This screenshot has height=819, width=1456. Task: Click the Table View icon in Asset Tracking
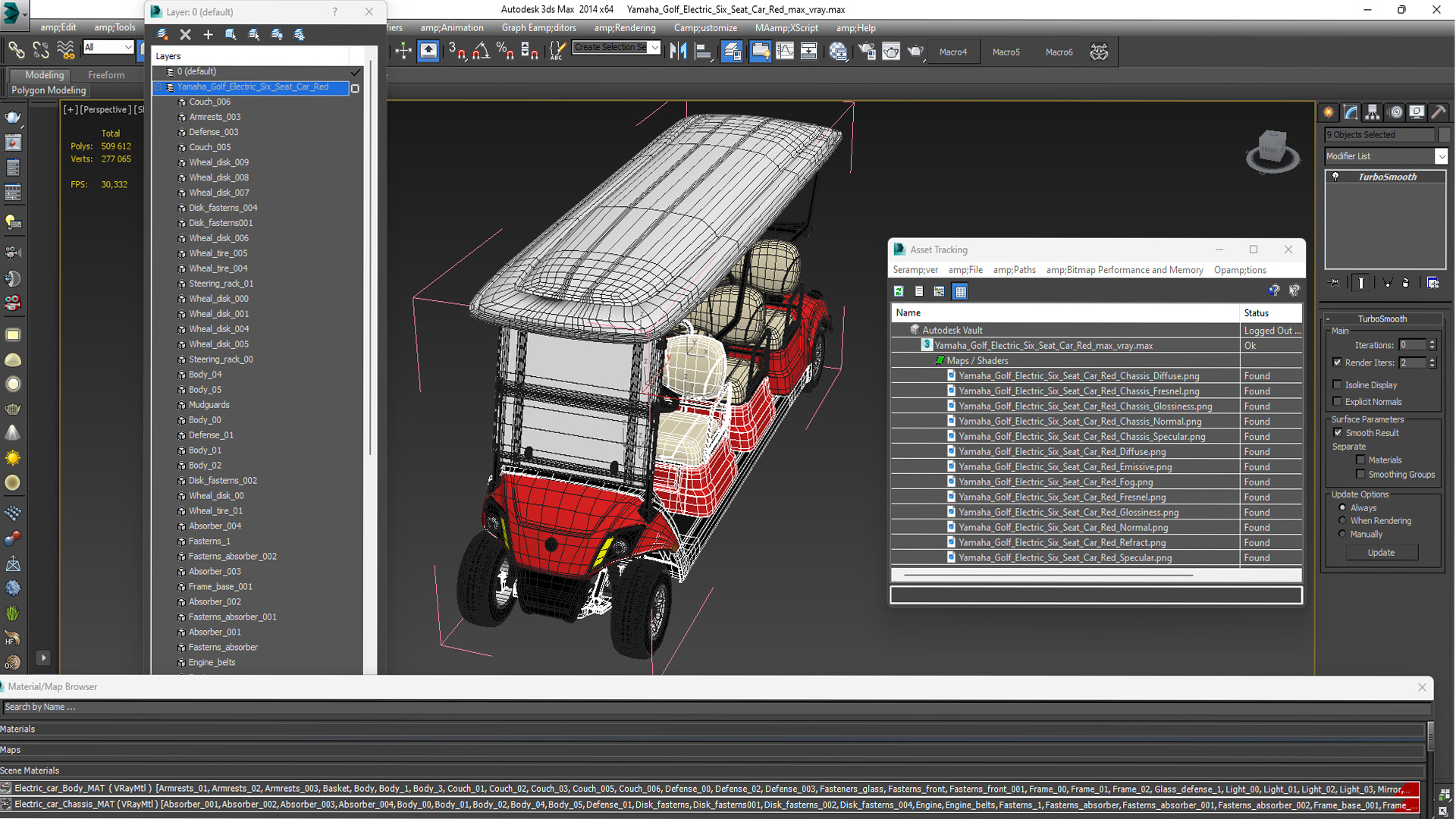tap(960, 291)
